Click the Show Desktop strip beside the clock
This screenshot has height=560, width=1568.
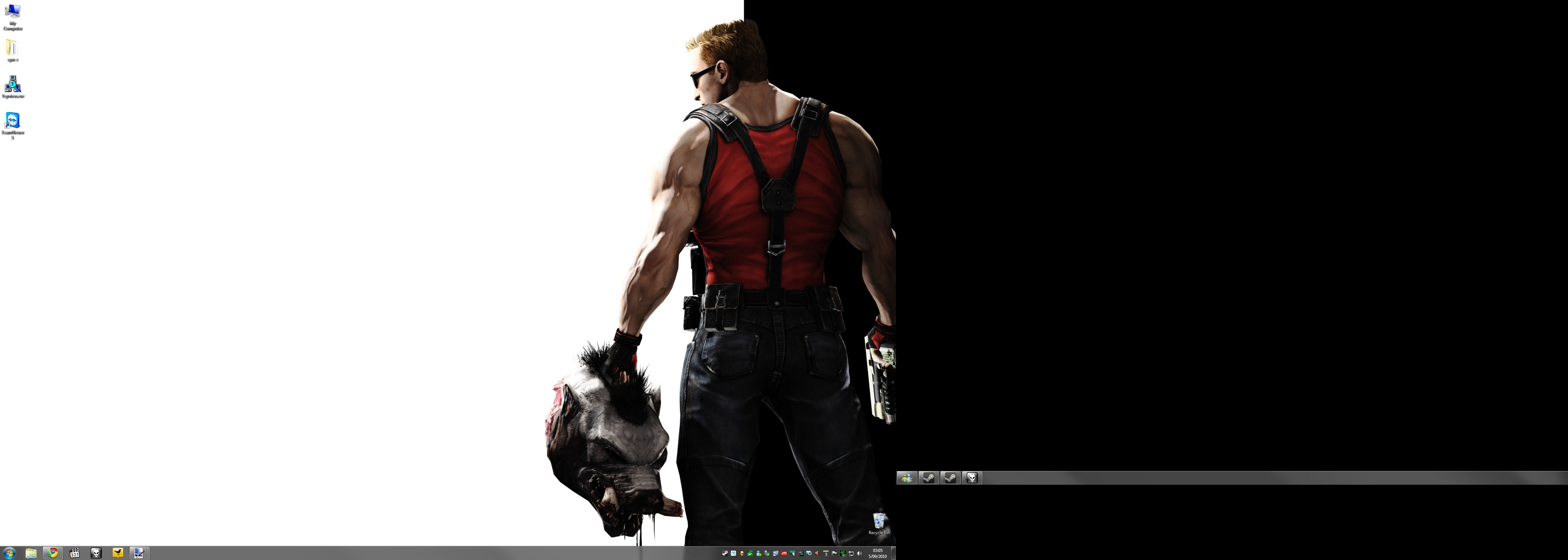[894, 553]
